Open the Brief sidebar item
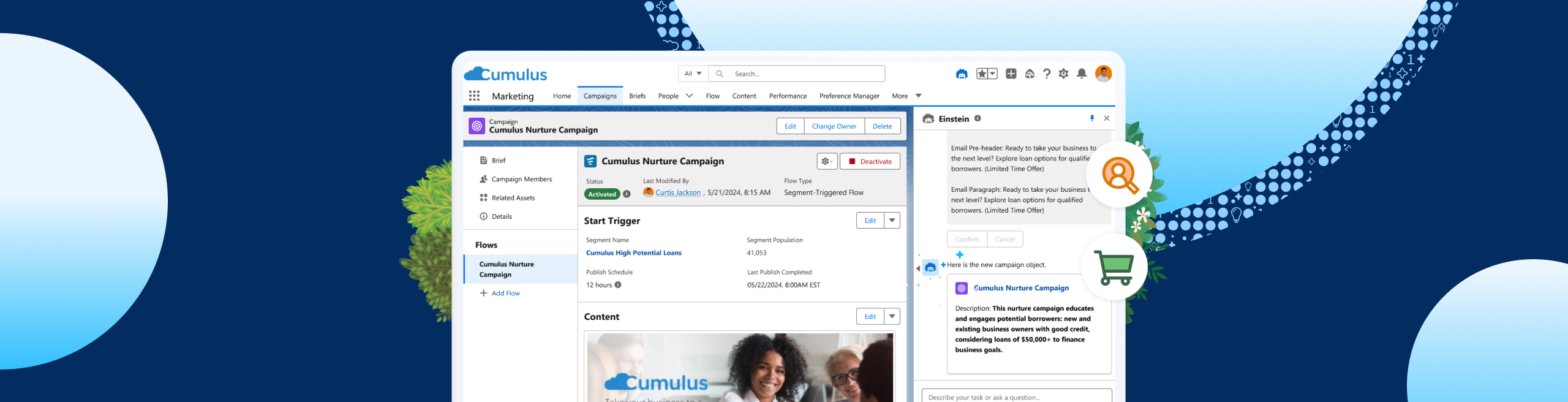 pyautogui.click(x=493, y=161)
